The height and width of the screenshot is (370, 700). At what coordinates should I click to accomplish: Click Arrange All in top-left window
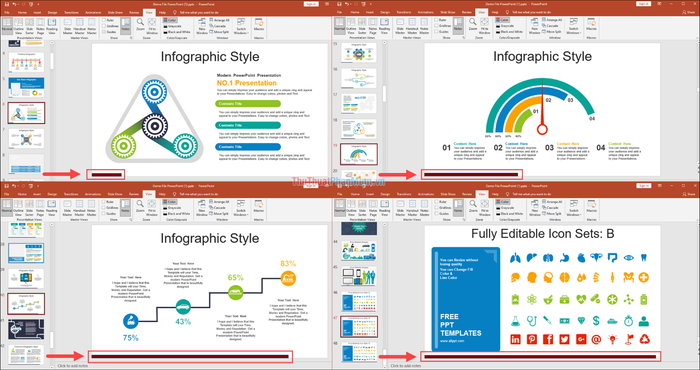(x=219, y=21)
